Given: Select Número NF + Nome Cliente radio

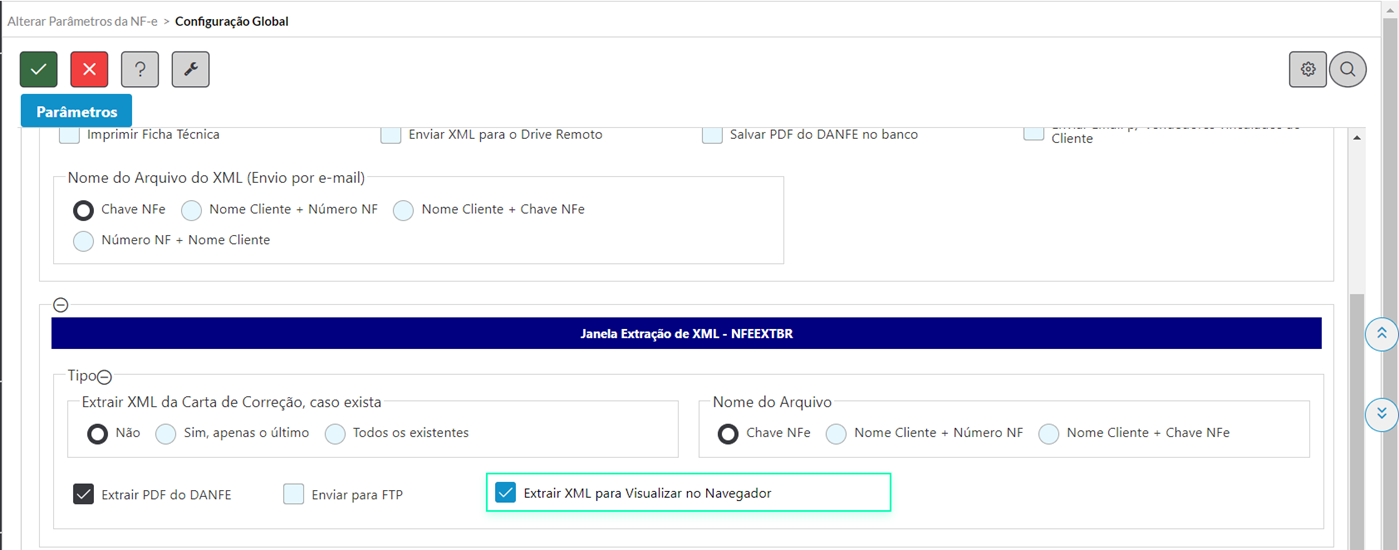Looking at the screenshot, I should coord(84,241).
